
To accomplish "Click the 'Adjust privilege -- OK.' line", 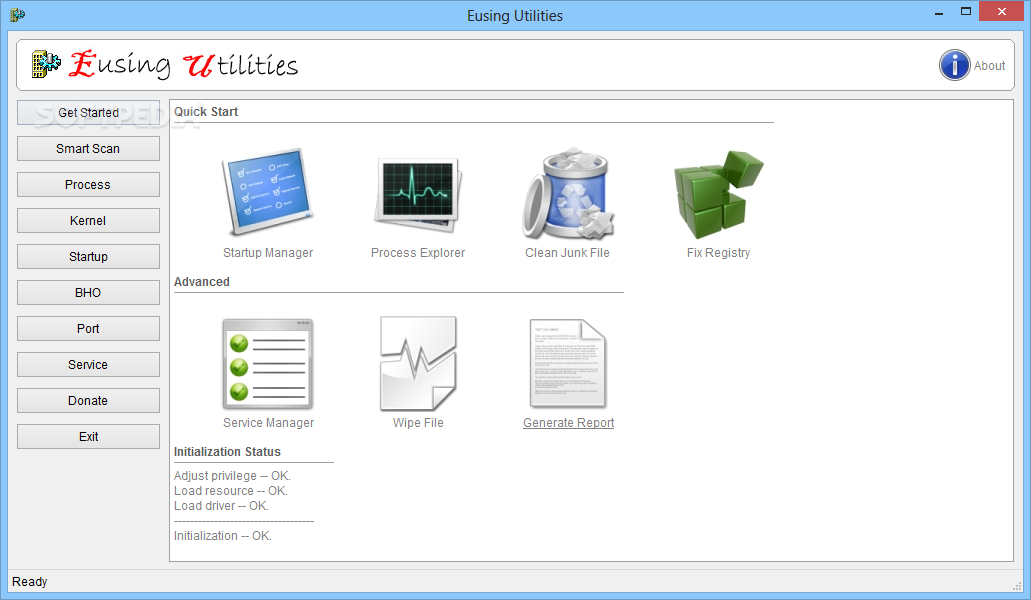I will pyautogui.click(x=232, y=476).
